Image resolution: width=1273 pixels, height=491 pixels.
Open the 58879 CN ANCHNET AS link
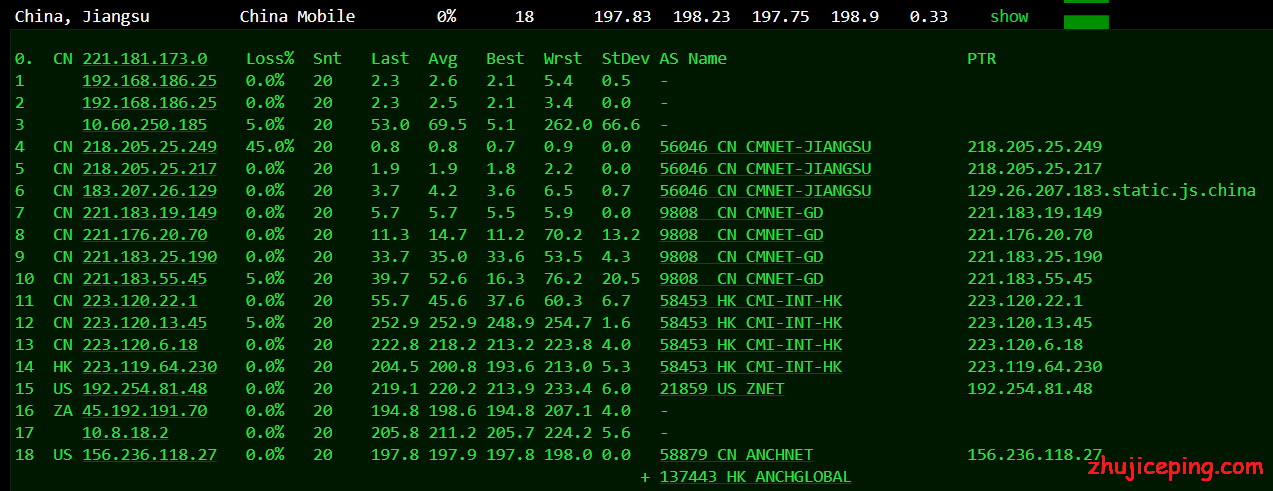[x=736, y=455]
